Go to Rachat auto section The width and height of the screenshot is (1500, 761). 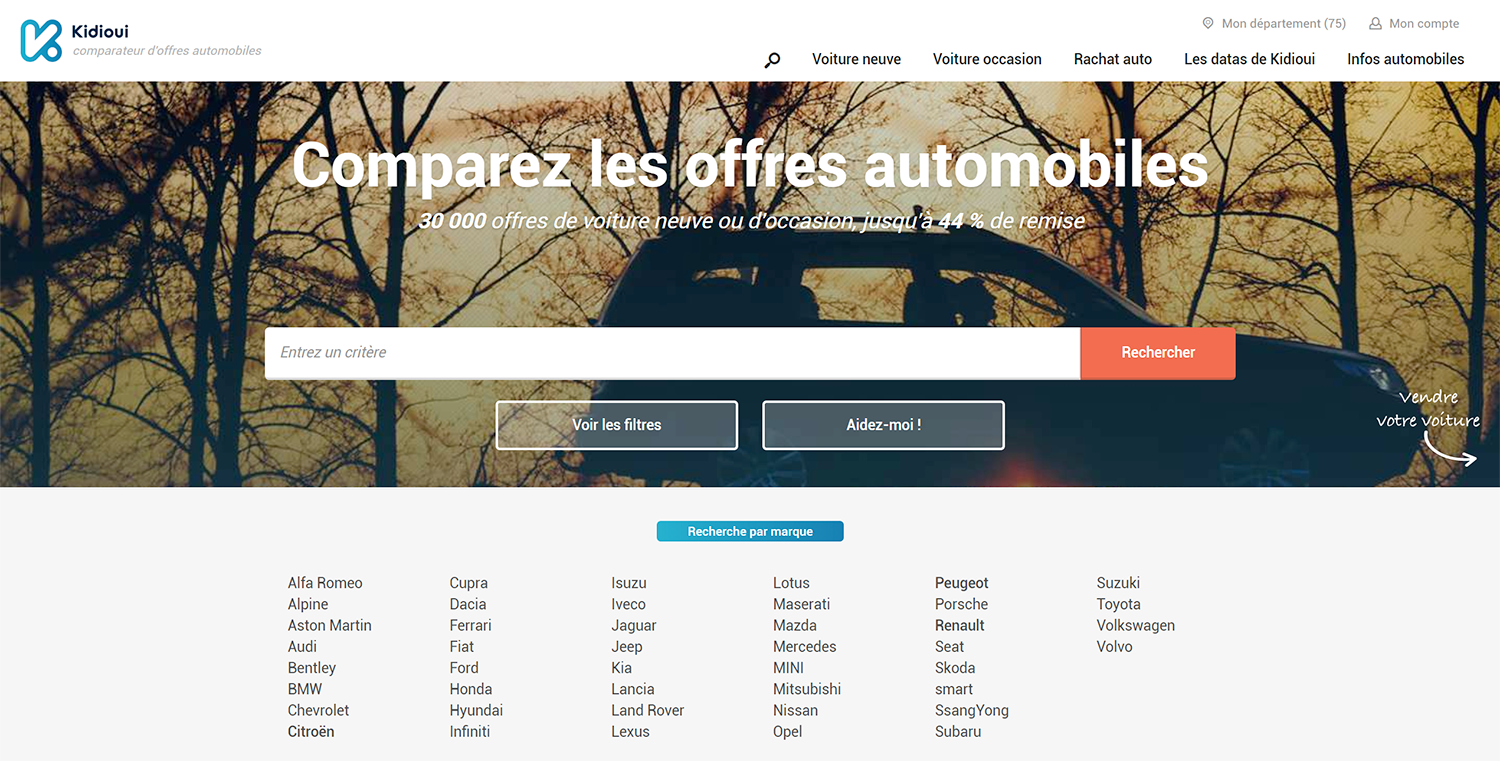tap(1112, 59)
